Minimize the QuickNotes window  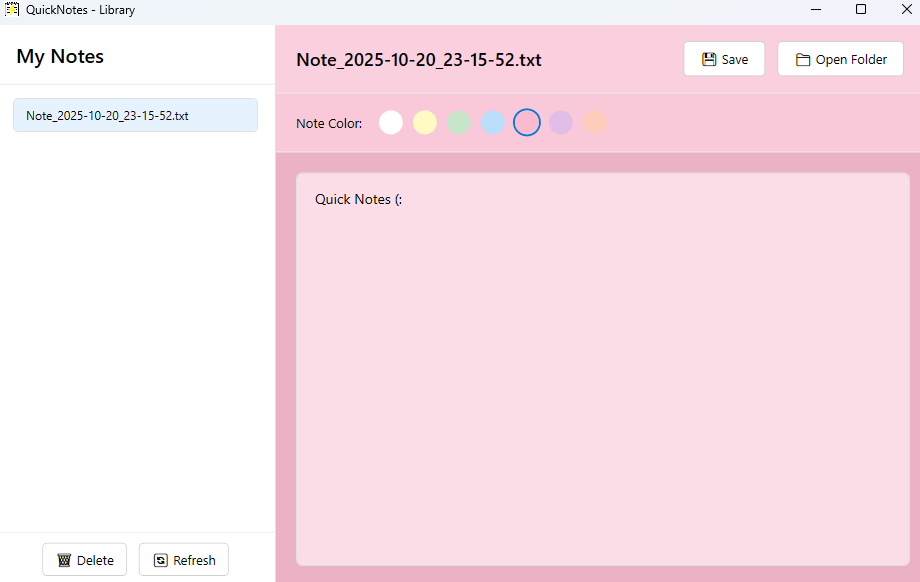815,9
